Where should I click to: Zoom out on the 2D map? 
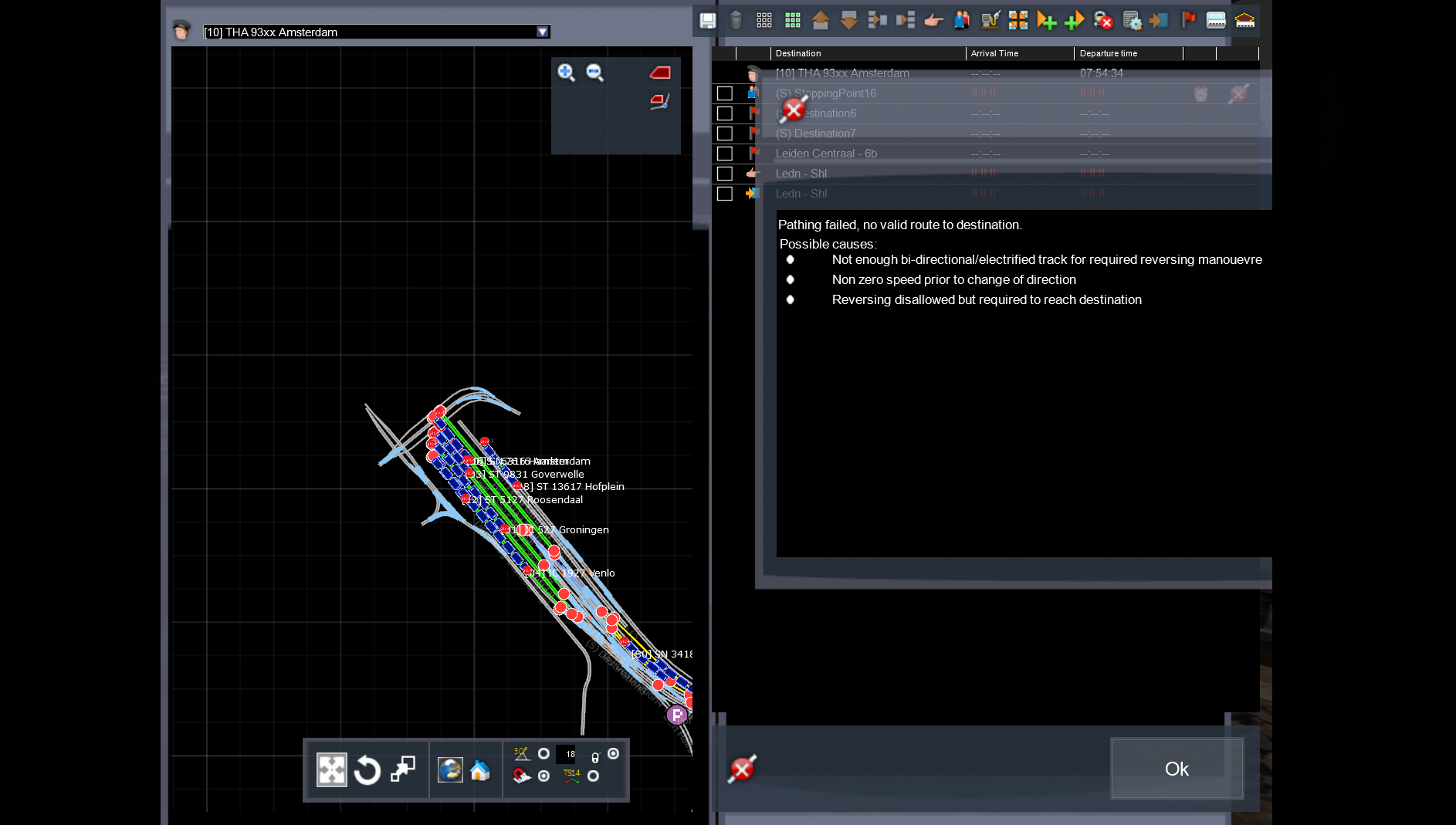click(594, 73)
